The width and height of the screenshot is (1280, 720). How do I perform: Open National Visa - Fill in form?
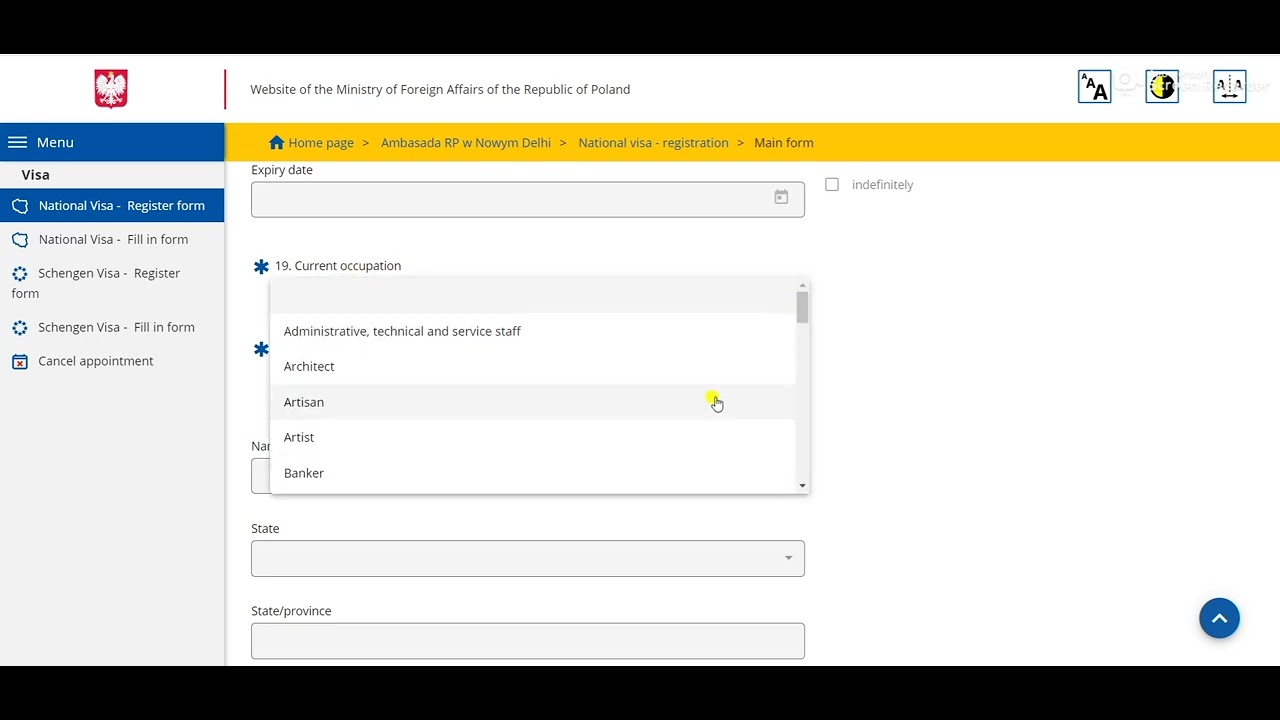tap(113, 240)
